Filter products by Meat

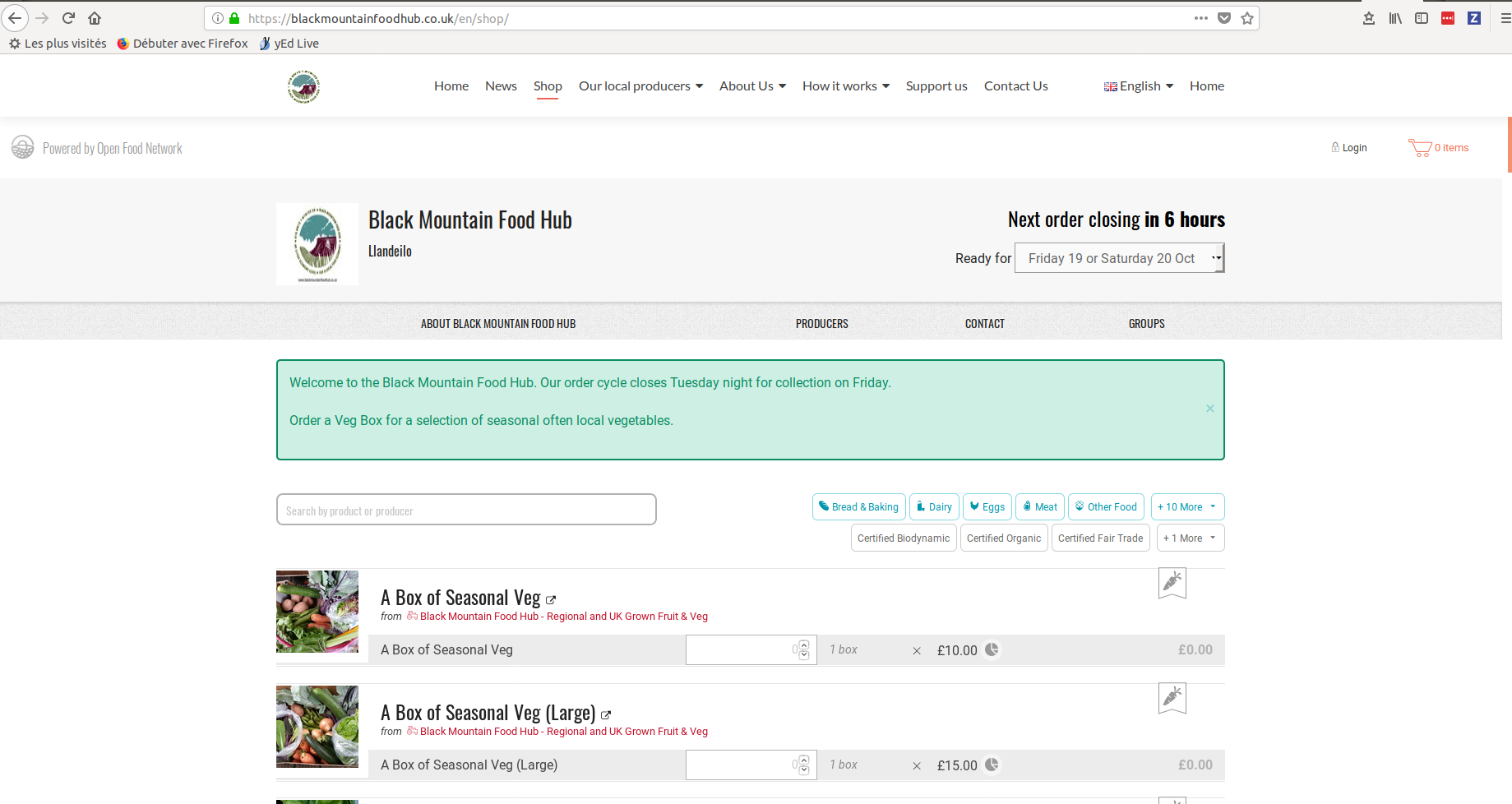1040,507
